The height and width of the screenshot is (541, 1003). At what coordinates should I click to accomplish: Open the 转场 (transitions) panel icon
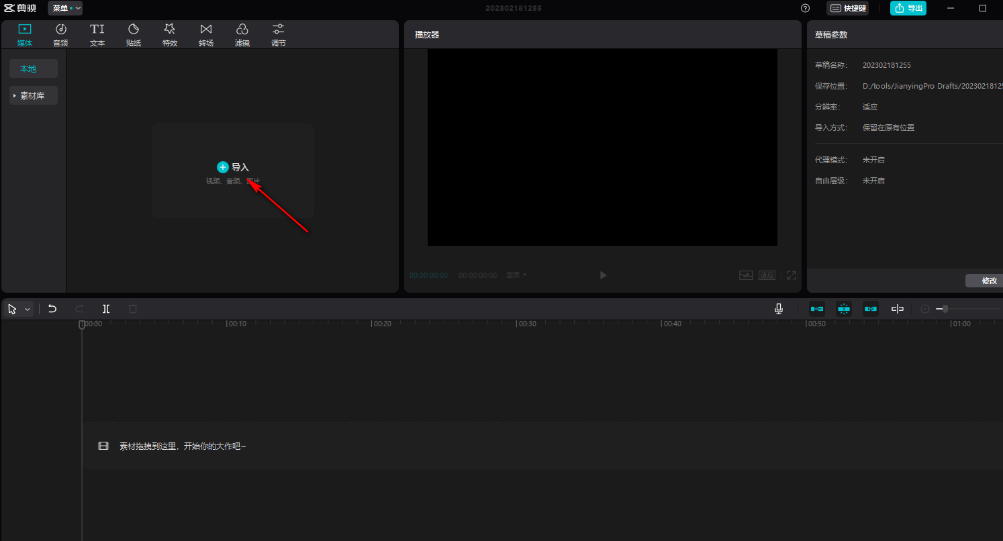[x=206, y=34]
